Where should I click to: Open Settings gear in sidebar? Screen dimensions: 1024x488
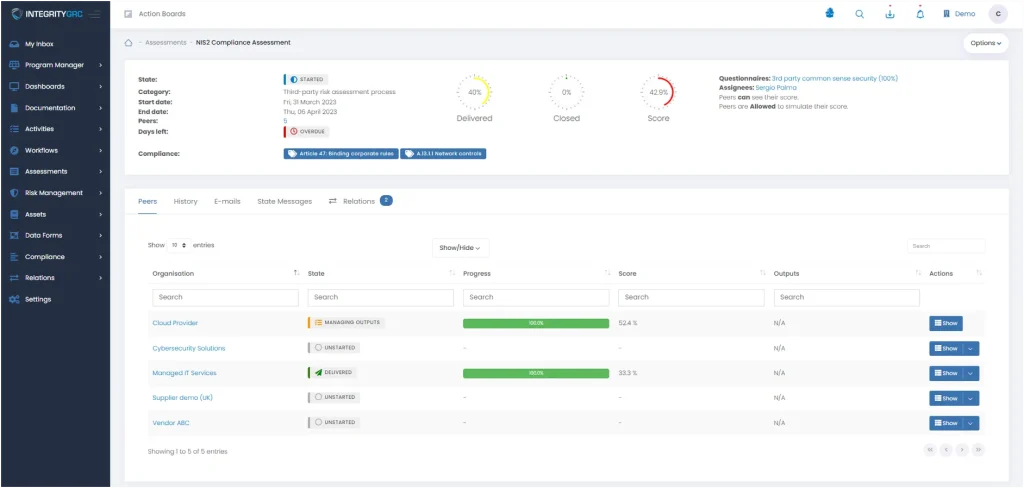38,299
